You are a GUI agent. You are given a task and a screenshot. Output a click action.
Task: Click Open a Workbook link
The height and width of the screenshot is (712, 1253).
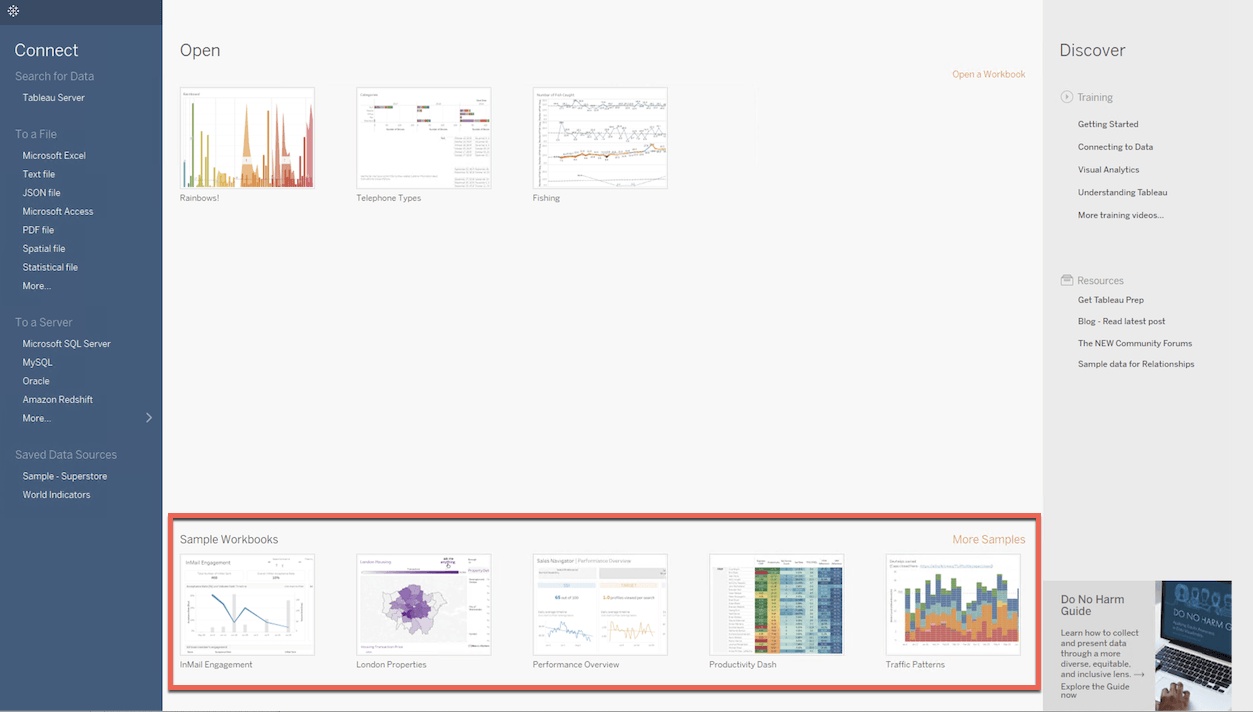point(988,74)
